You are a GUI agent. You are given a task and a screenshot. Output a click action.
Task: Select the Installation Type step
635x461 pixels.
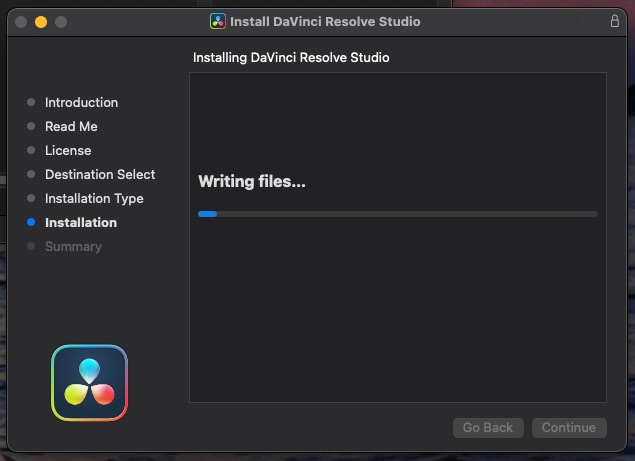(x=94, y=198)
